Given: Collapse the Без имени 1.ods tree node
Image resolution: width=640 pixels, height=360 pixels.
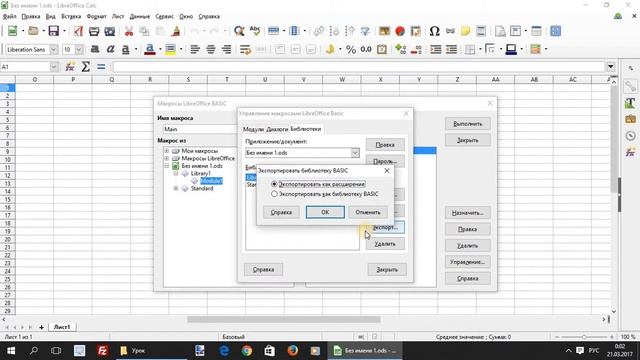Looking at the screenshot, I should point(167,166).
